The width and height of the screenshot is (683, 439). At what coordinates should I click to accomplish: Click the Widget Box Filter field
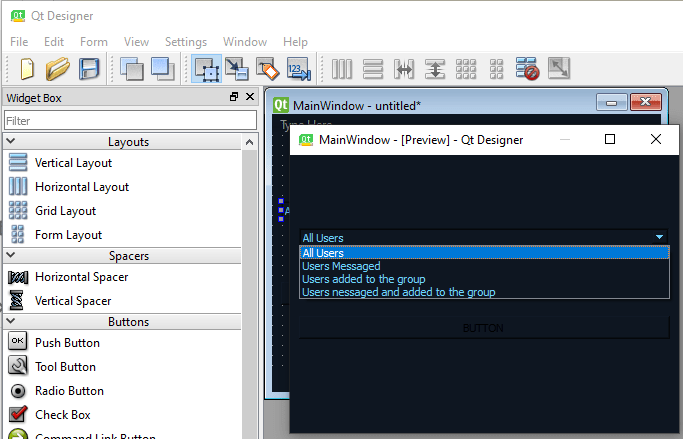[x=130, y=120]
